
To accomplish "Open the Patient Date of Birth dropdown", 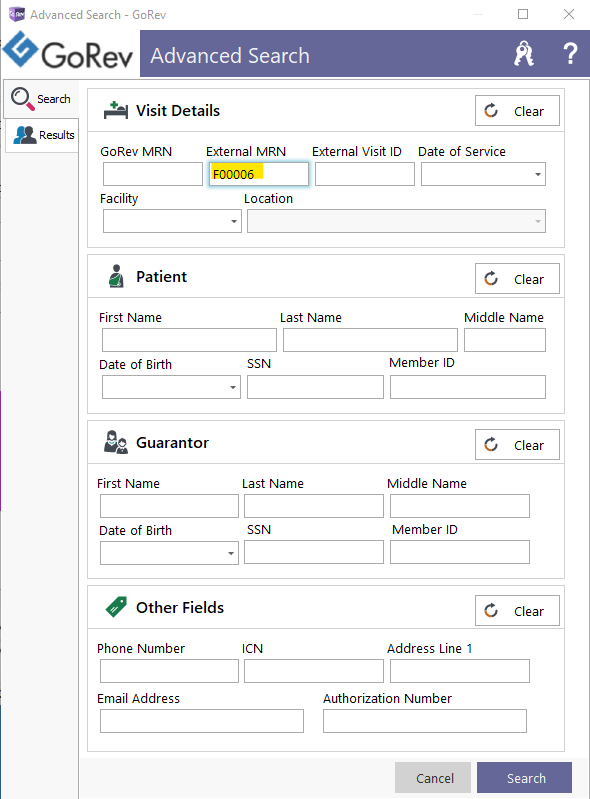I will [x=232, y=387].
